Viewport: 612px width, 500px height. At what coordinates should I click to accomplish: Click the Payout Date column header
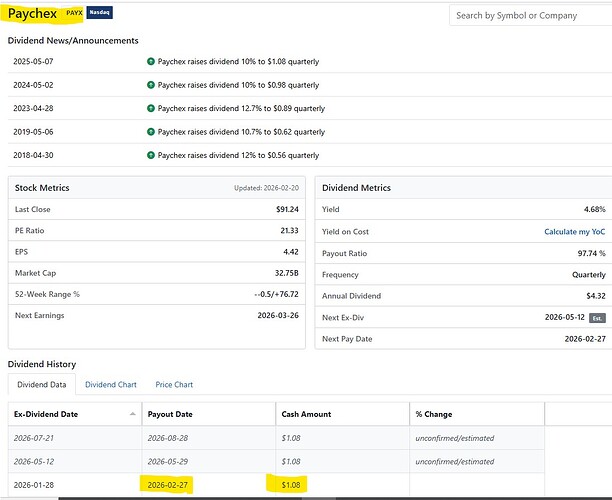click(x=168, y=414)
